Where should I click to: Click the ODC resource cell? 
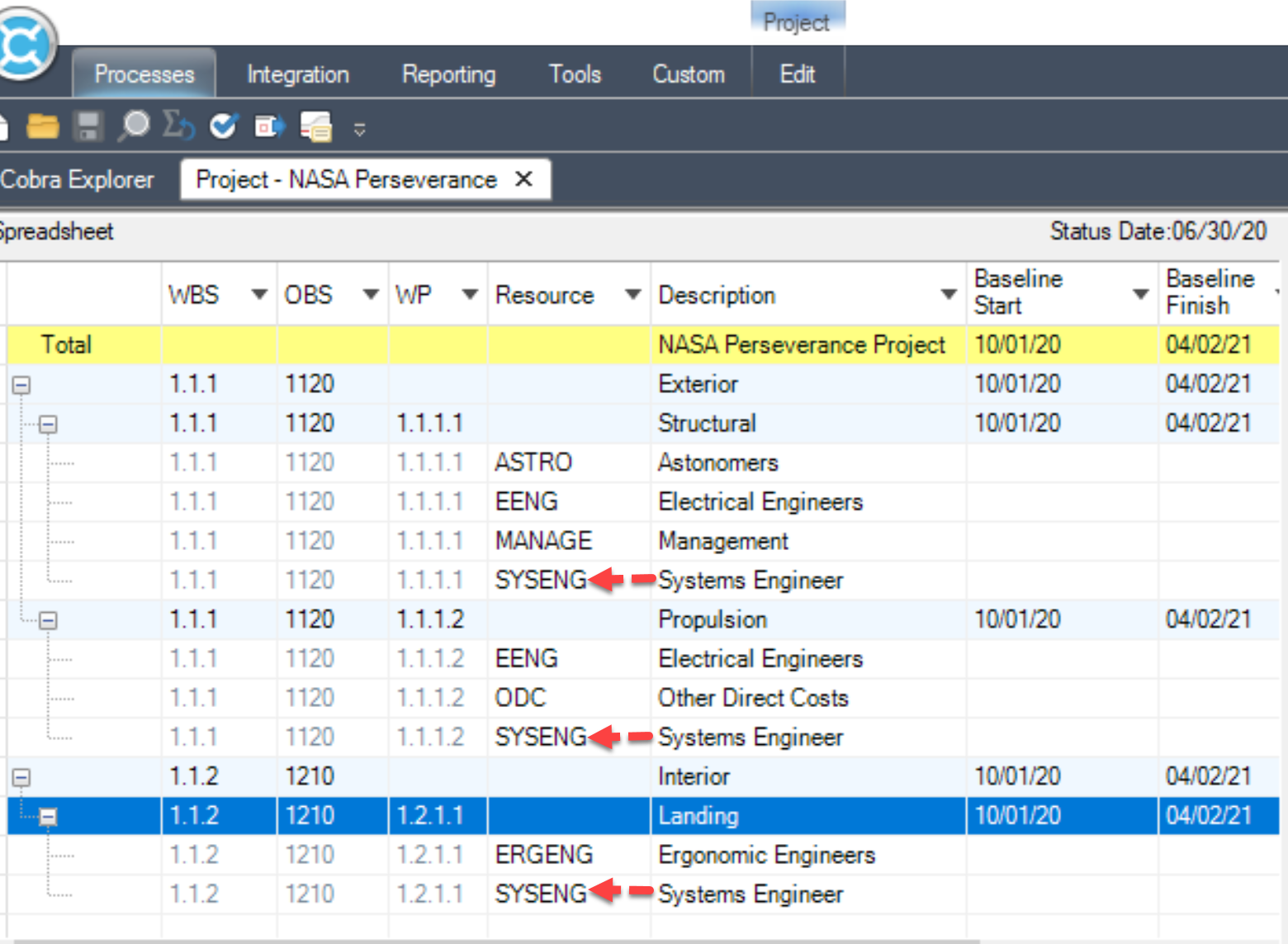coord(569,698)
